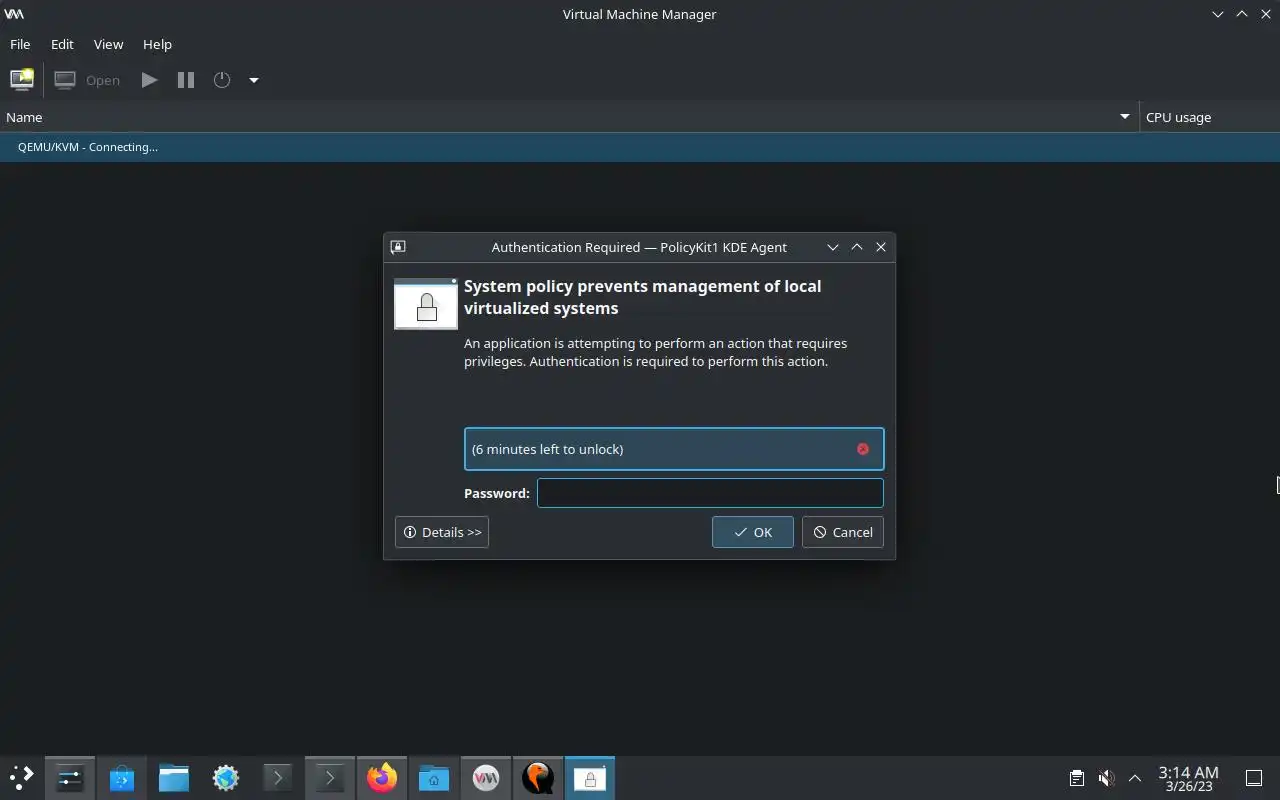Open the clipboard tray icon

1077,778
